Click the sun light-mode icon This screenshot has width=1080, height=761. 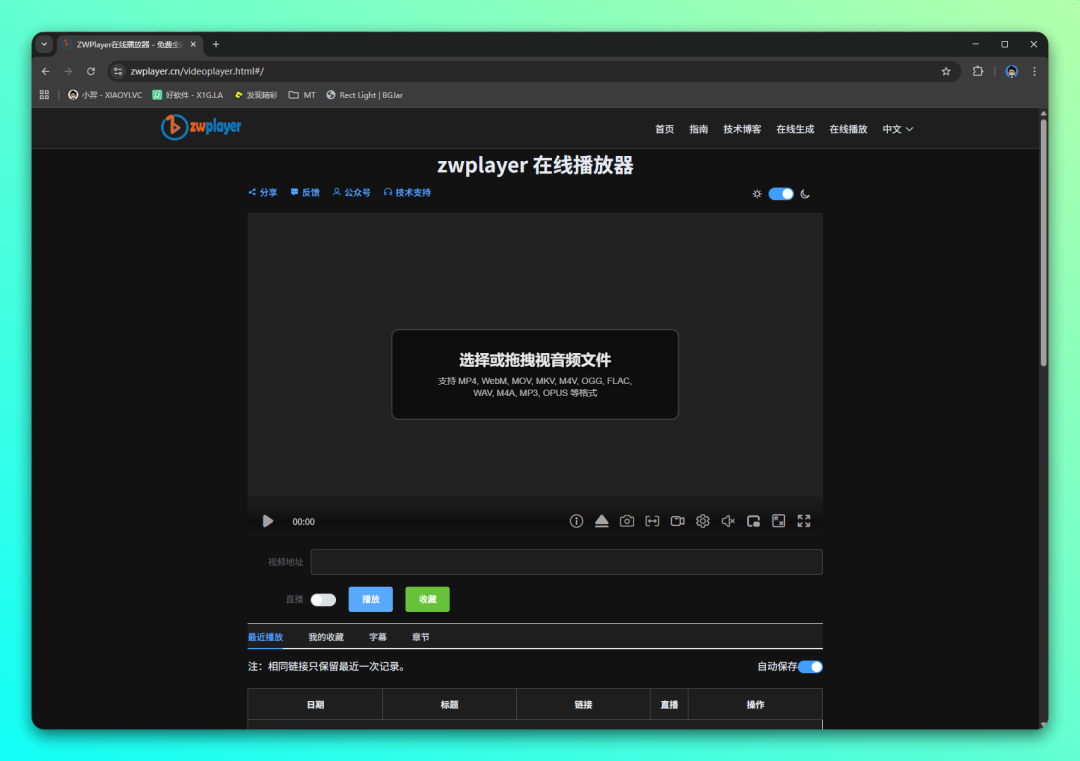[757, 194]
